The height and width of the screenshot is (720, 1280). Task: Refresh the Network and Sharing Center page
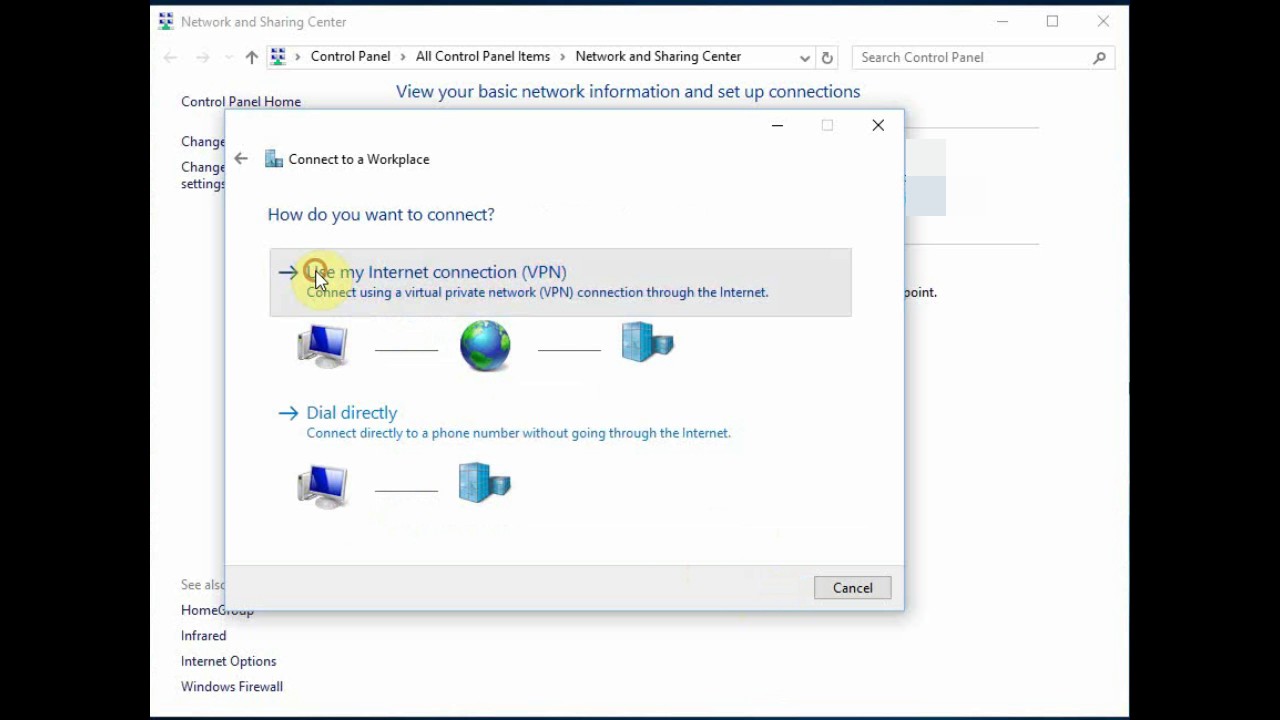click(827, 57)
